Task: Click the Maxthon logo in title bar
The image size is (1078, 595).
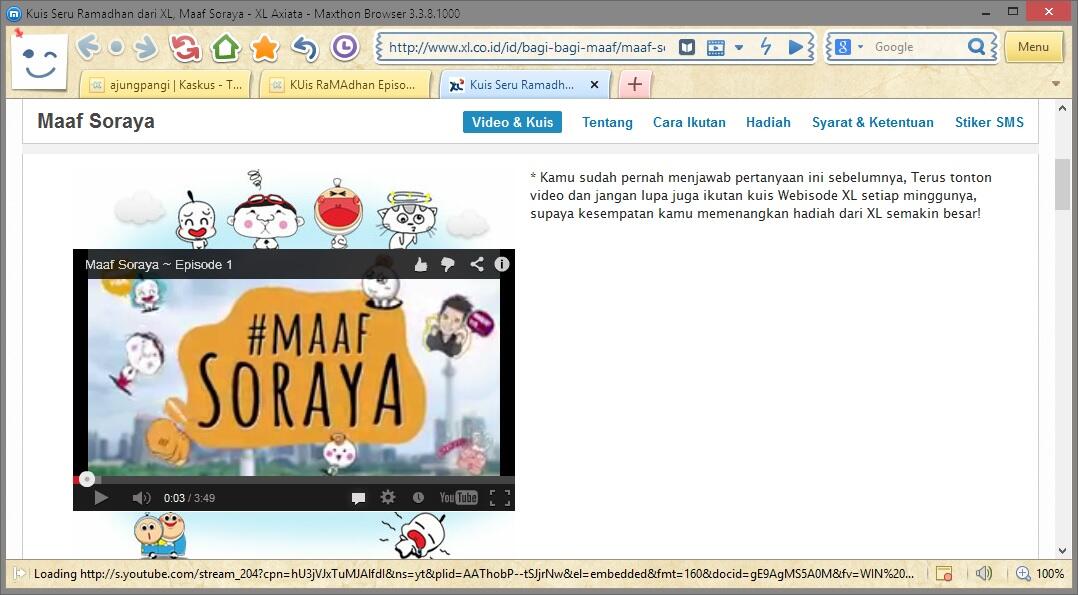Action: pos(14,12)
